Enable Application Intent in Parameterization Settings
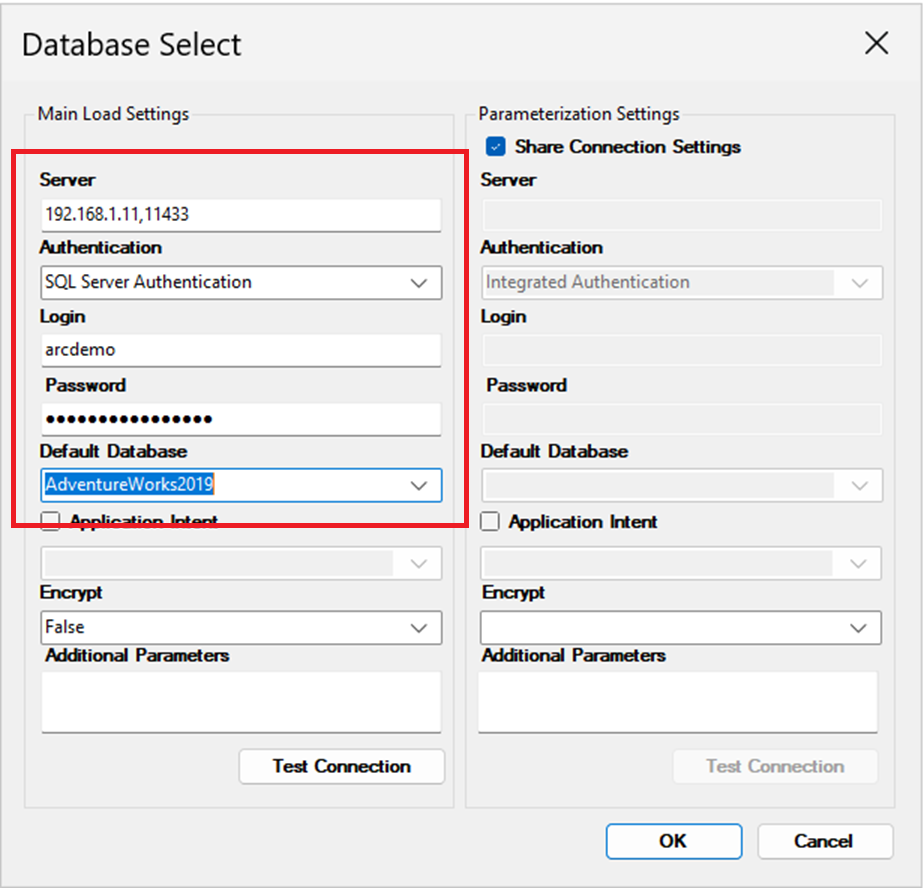This screenshot has height=888, width=924. tap(490, 521)
